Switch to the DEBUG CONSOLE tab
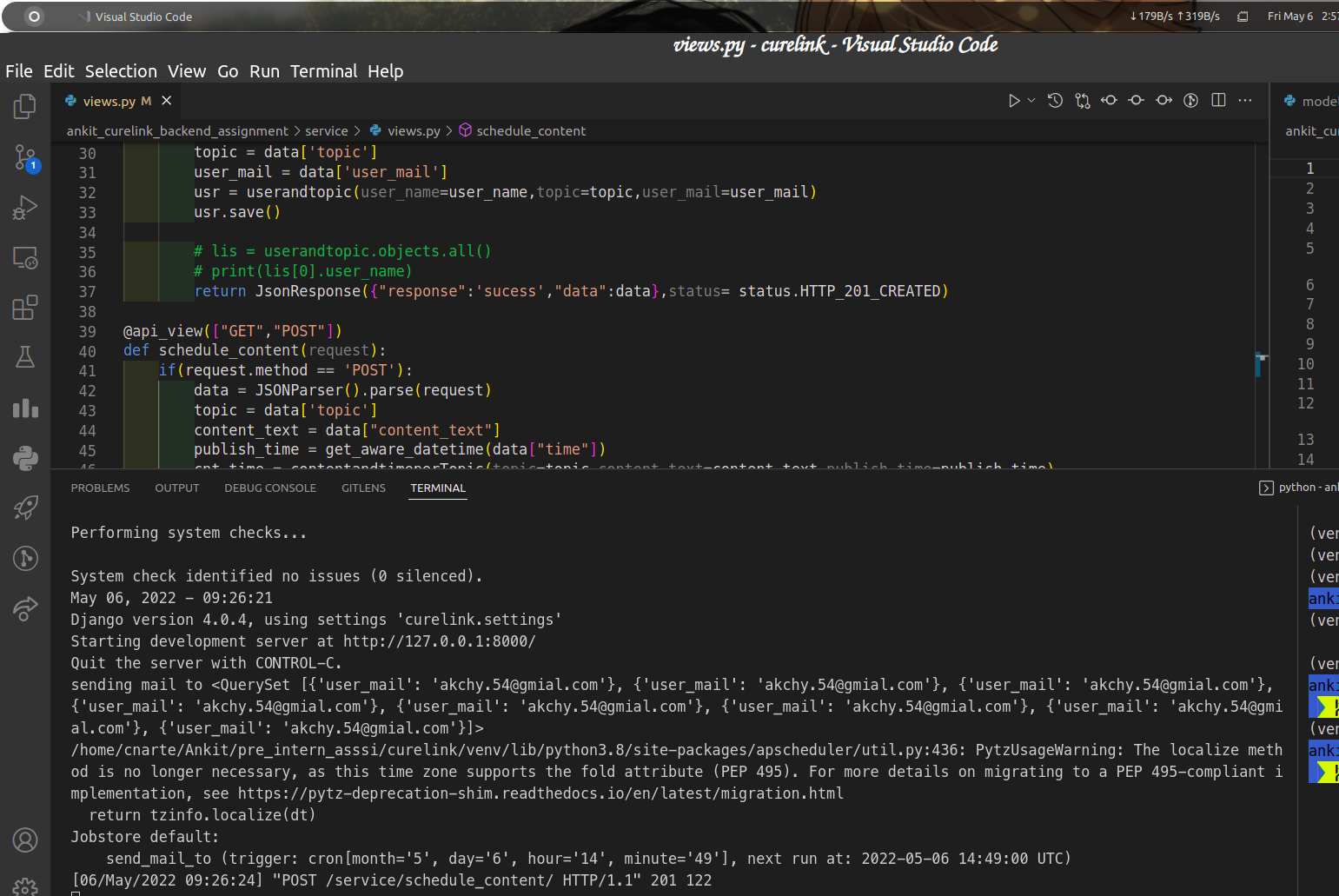Image resolution: width=1339 pixels, height=896 pixels. point(270,488)
